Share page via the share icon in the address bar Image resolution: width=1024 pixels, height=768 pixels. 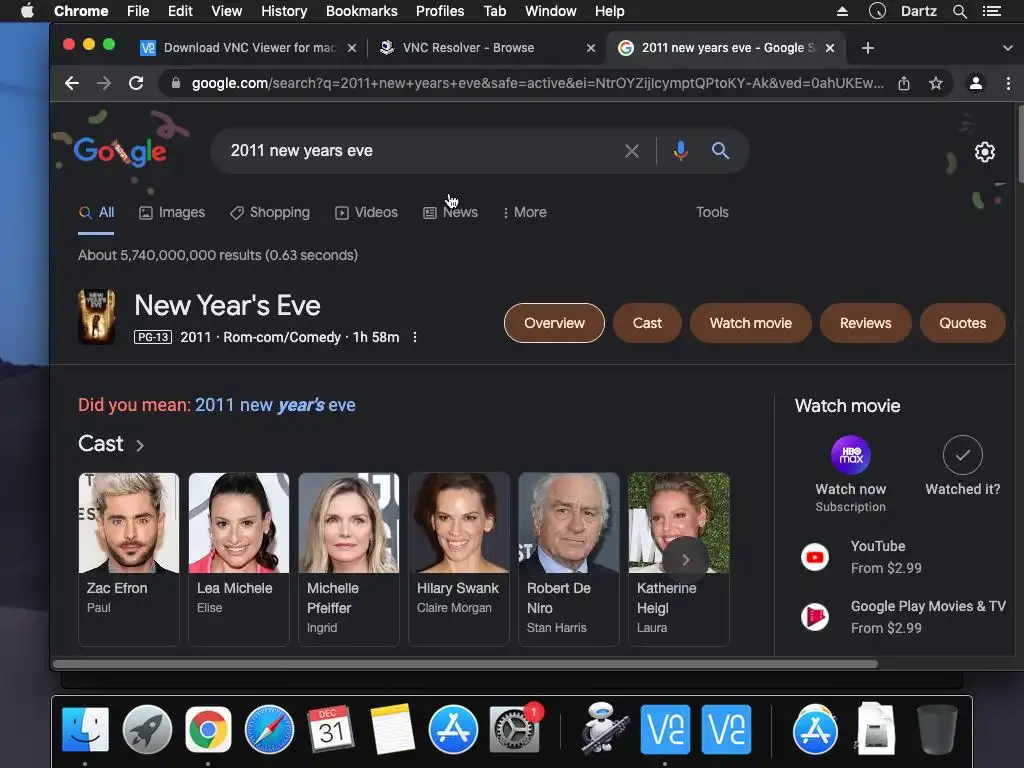click(904, 83)
